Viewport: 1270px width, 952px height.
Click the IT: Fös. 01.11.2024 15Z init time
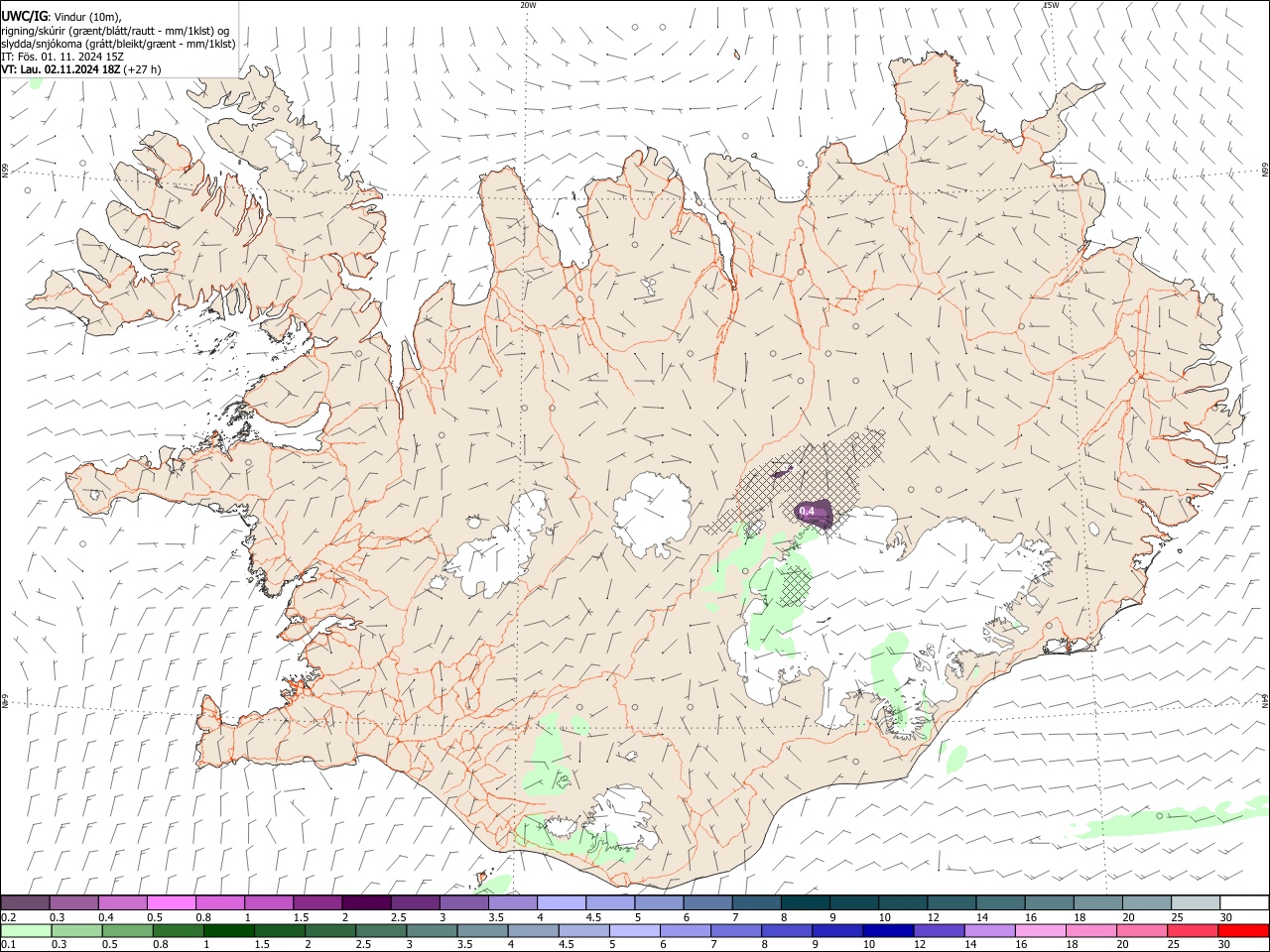[63, 57]
